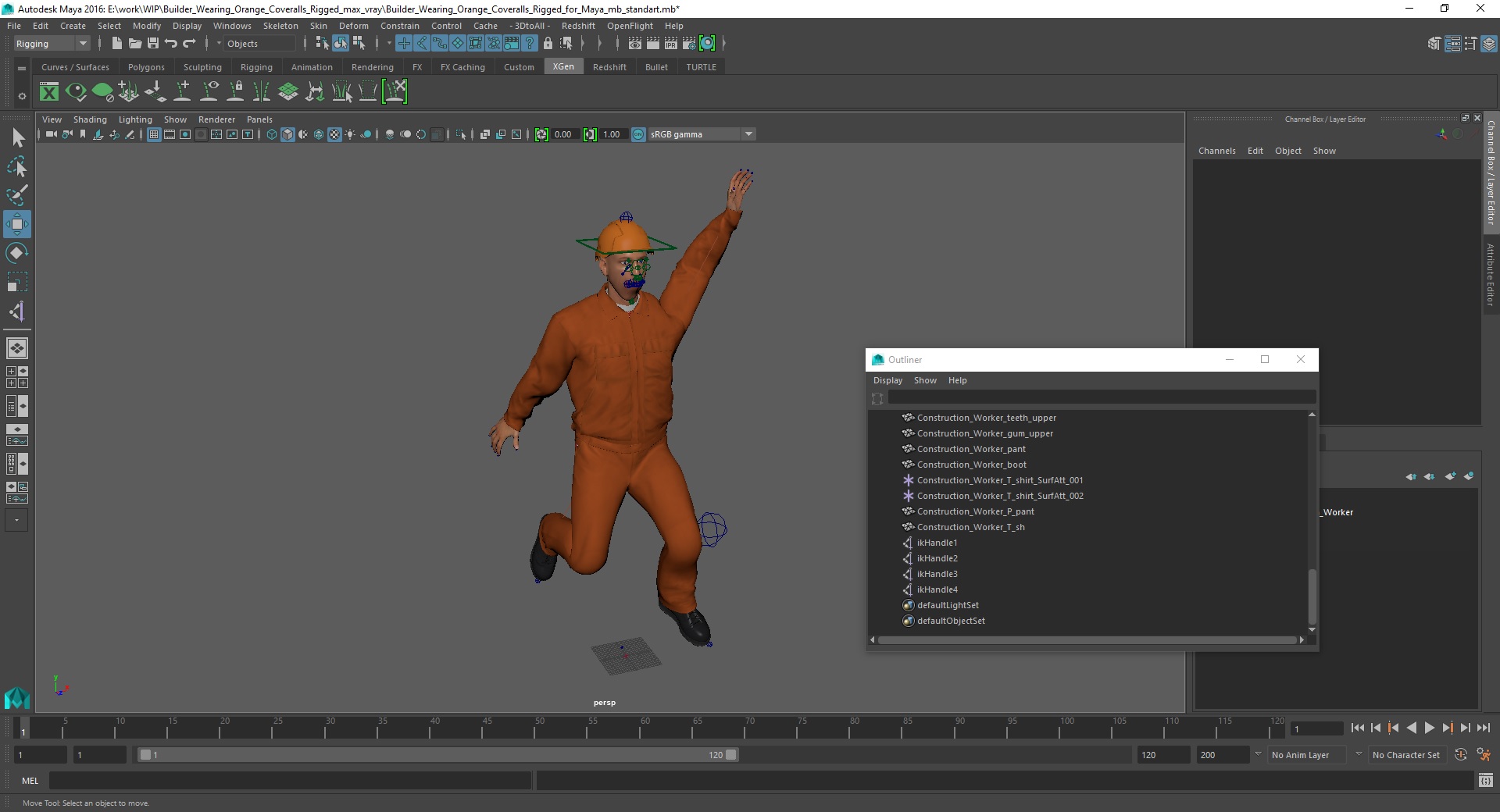The height and width of the screenshot is (812, 1500).
Task: Open the sRGB gamma view transform dropdown
Action: point(702,134)
